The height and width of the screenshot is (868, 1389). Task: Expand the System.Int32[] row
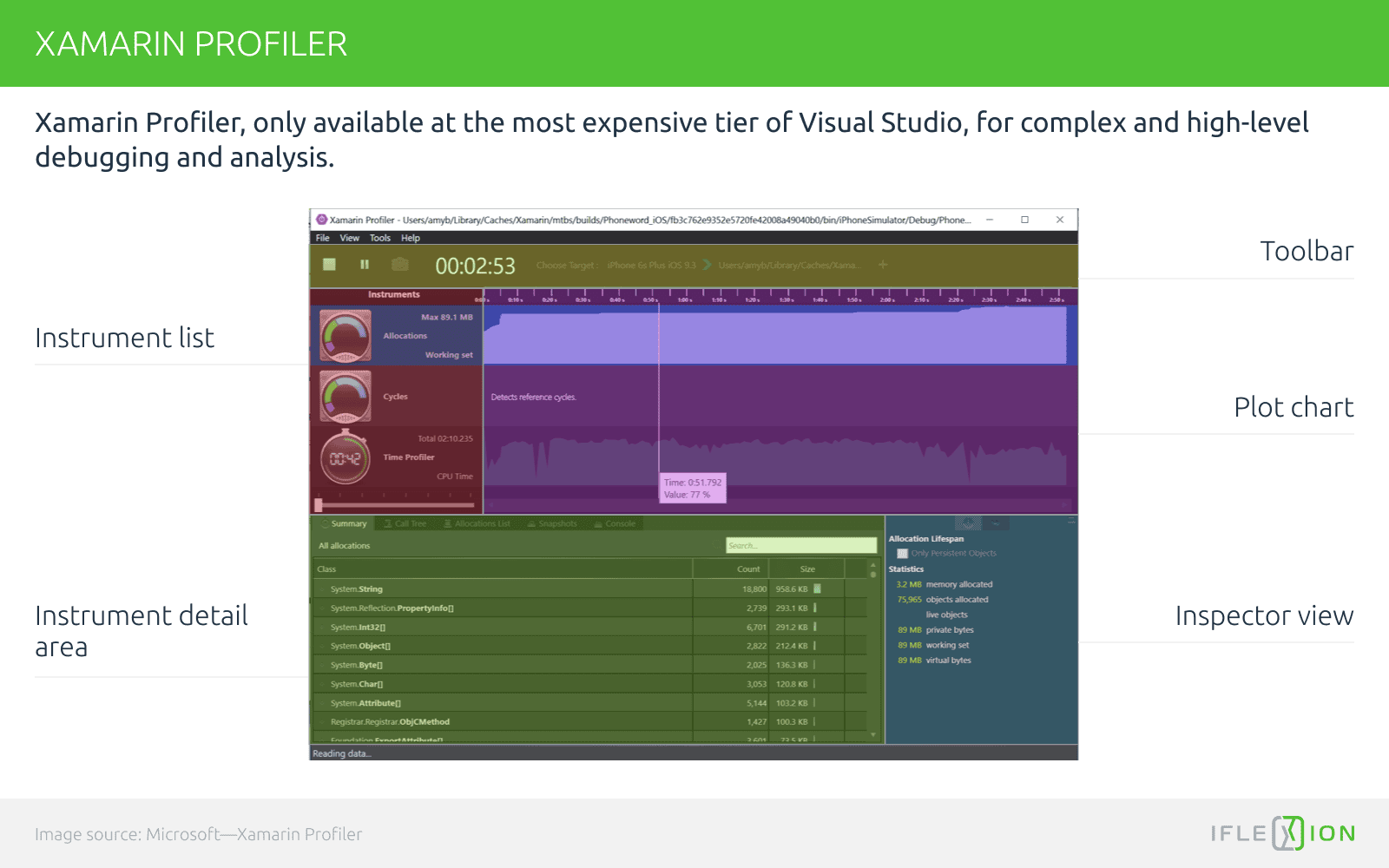pyautogui.click(x=322, y=627)
